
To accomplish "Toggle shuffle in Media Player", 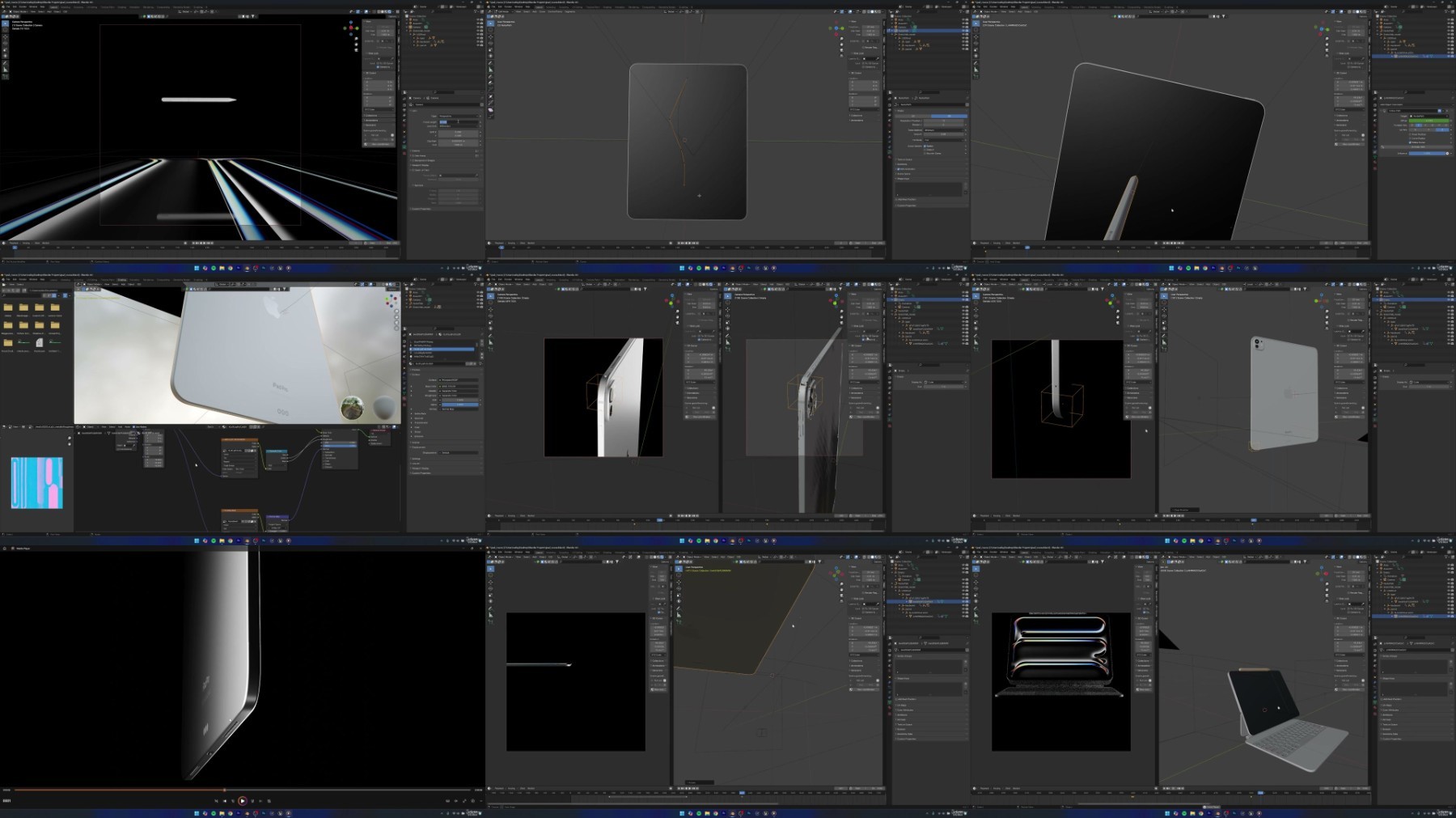I will click(x=216, y=801).
